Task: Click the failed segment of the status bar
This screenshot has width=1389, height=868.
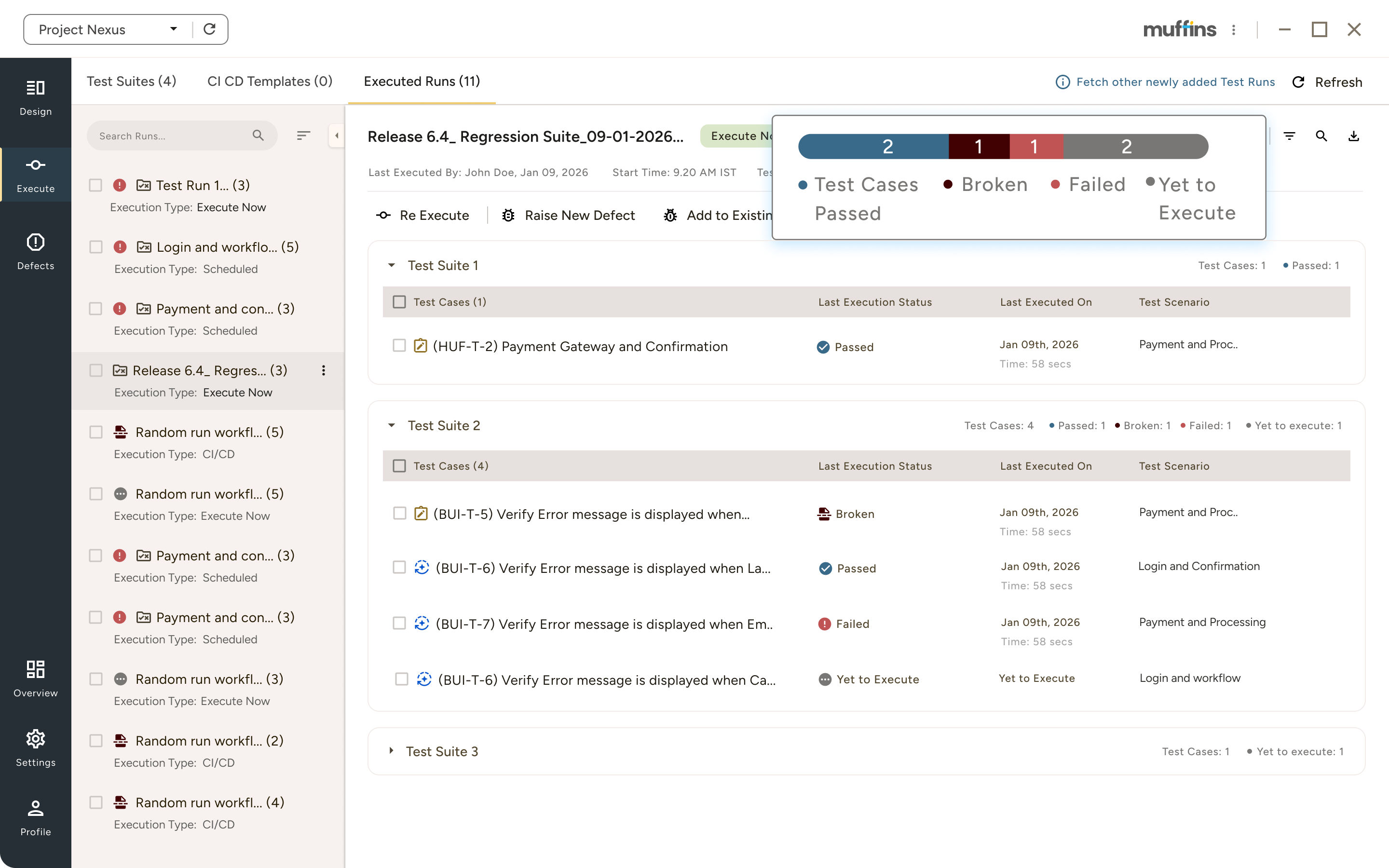Action: click(x=1036, y=147)
